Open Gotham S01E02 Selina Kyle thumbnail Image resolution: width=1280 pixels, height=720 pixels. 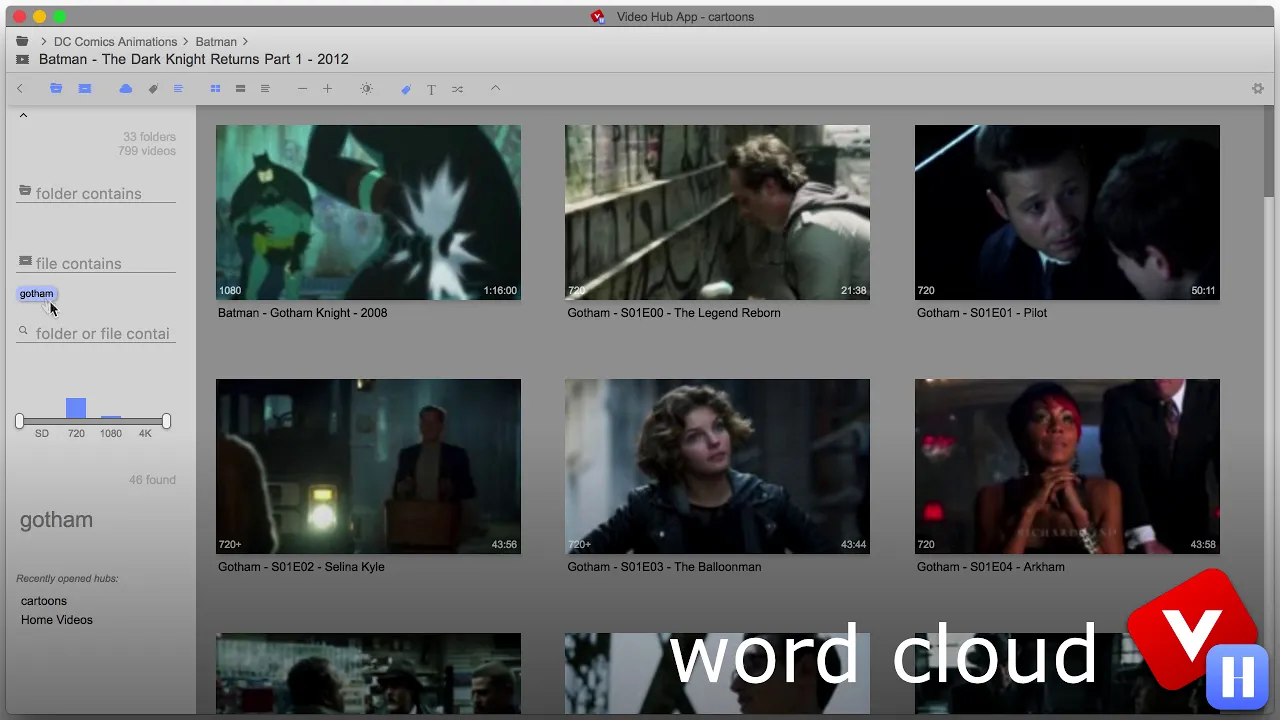point(368,466)
